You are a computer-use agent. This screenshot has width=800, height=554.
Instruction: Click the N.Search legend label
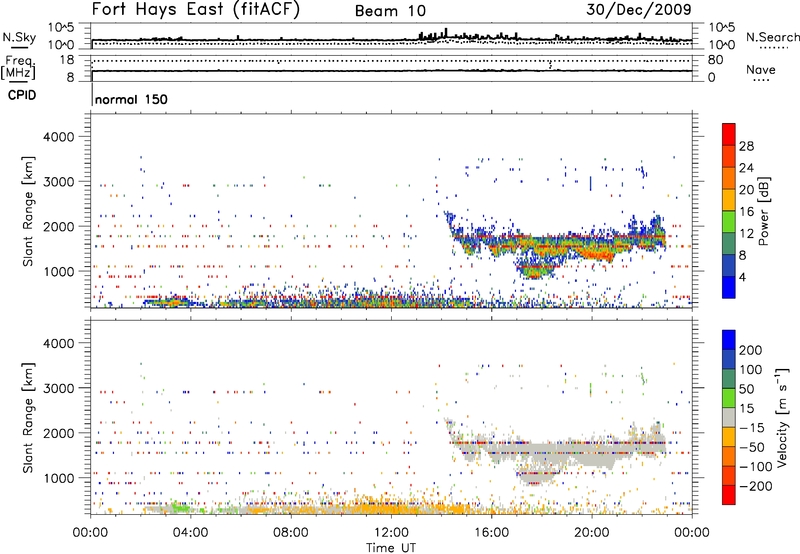[x=772, y=37]
